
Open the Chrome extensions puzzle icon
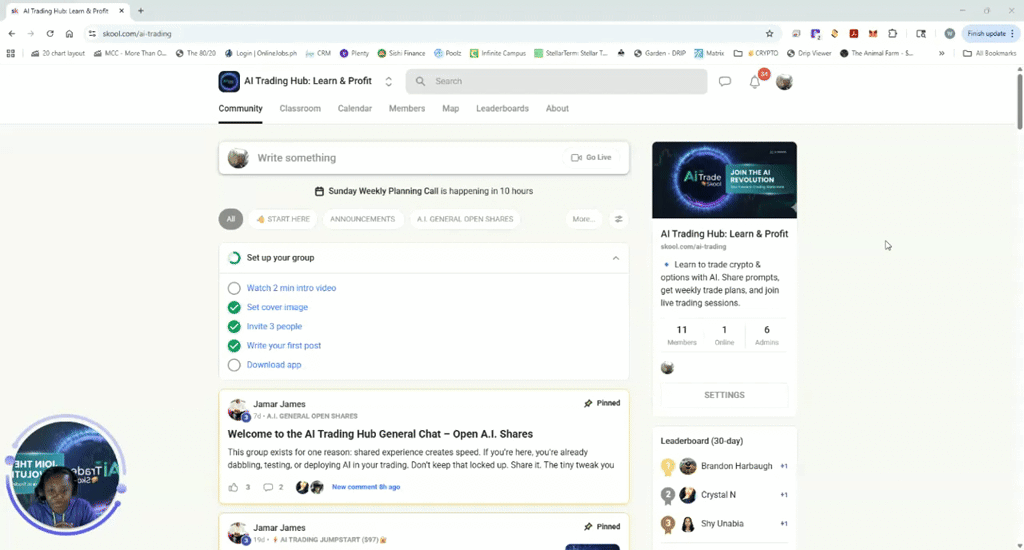(x=893, y=33)
